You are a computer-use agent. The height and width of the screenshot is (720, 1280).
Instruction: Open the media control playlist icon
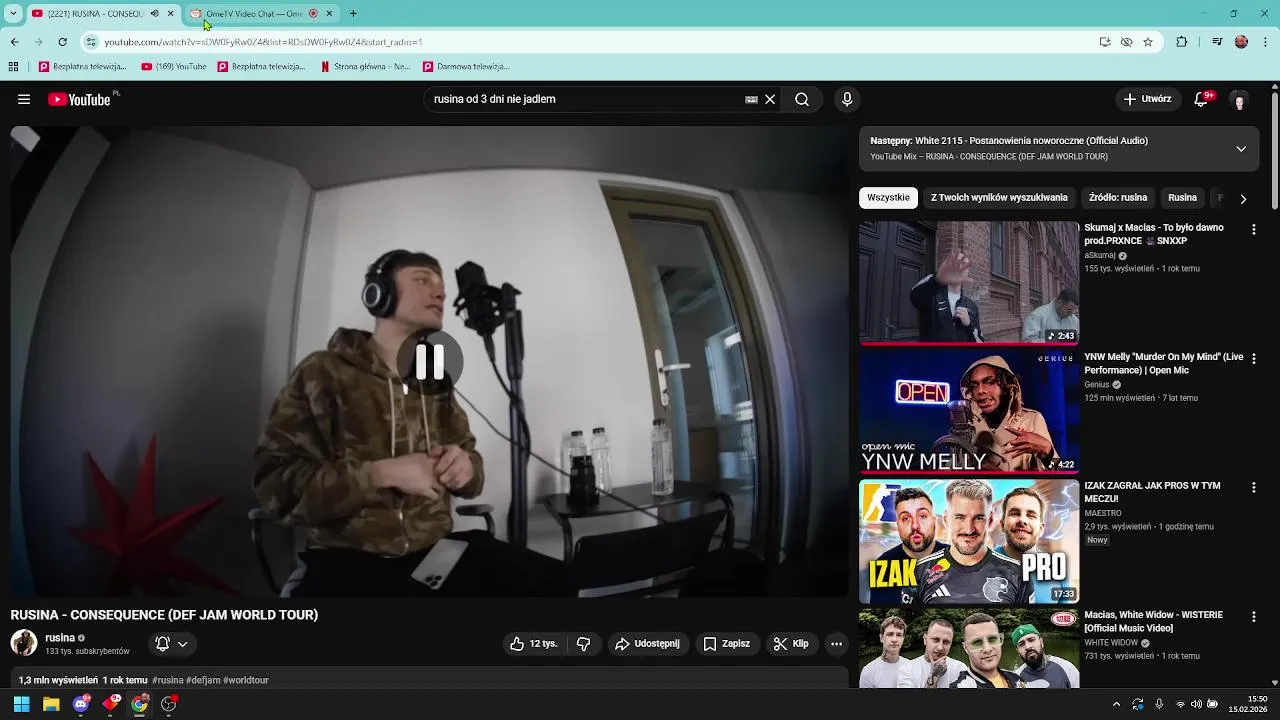(1217, 42)
